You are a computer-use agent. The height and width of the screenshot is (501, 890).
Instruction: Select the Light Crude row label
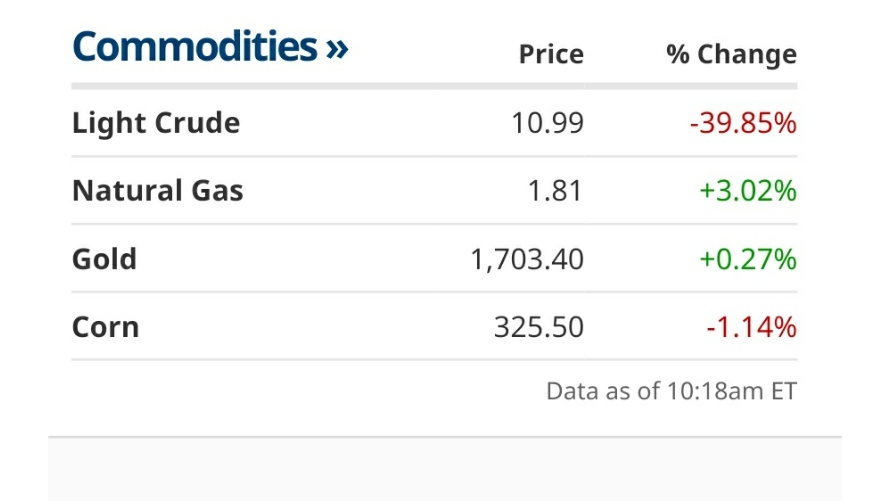(156, 123)
